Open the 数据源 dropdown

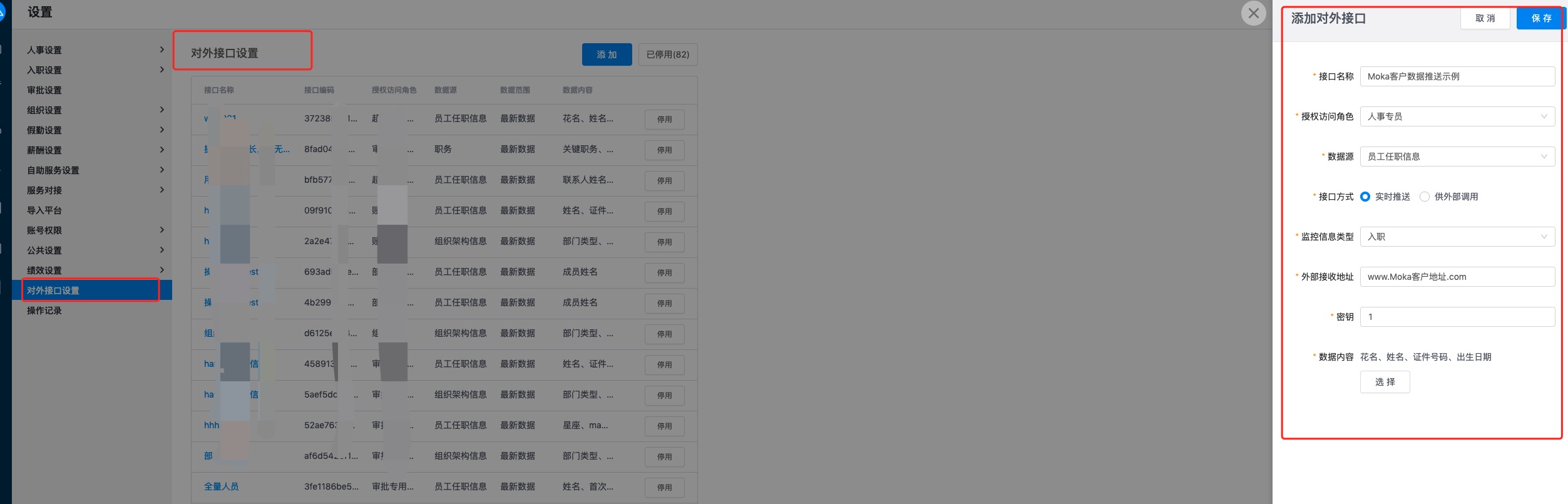click(x=1457, y=157)
